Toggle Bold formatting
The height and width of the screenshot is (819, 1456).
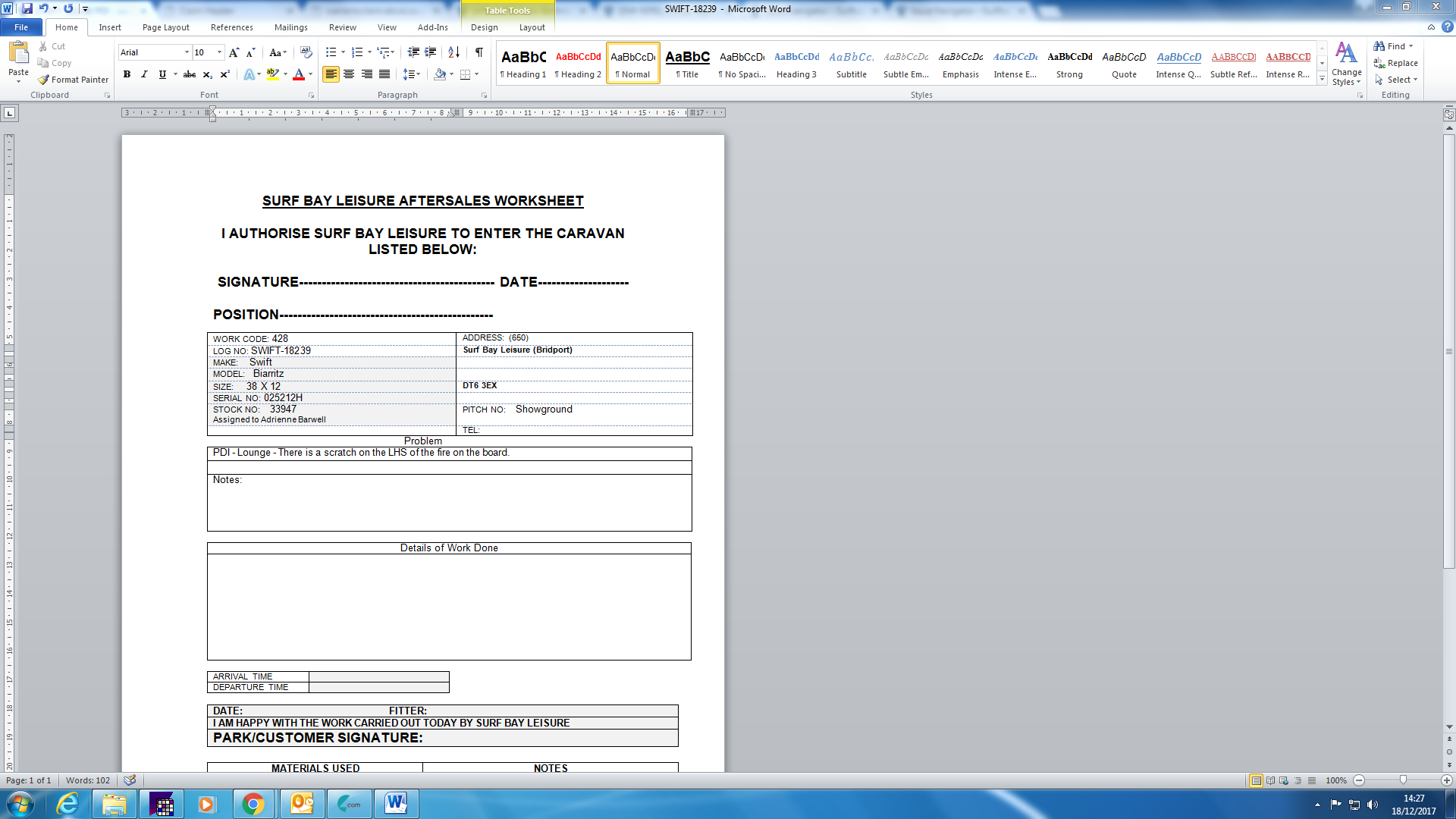point(127,74)
